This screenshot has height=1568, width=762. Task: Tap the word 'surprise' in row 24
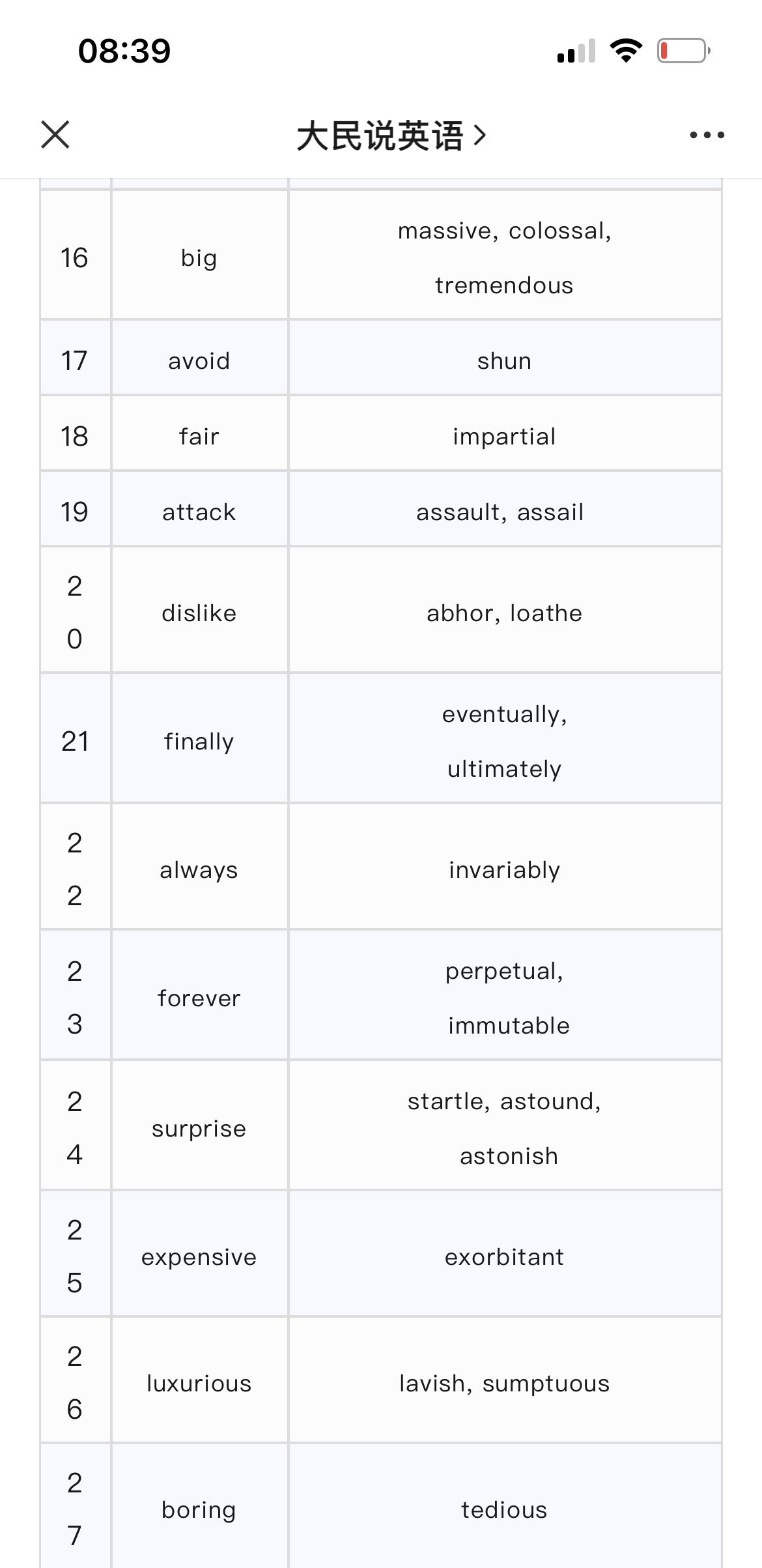199,1129
